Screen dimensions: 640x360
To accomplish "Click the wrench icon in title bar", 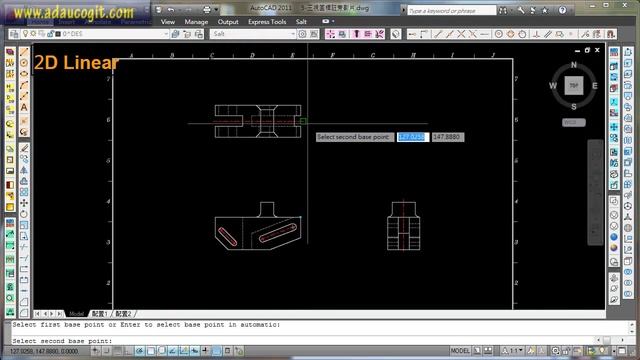I will [x=521, y=11].
